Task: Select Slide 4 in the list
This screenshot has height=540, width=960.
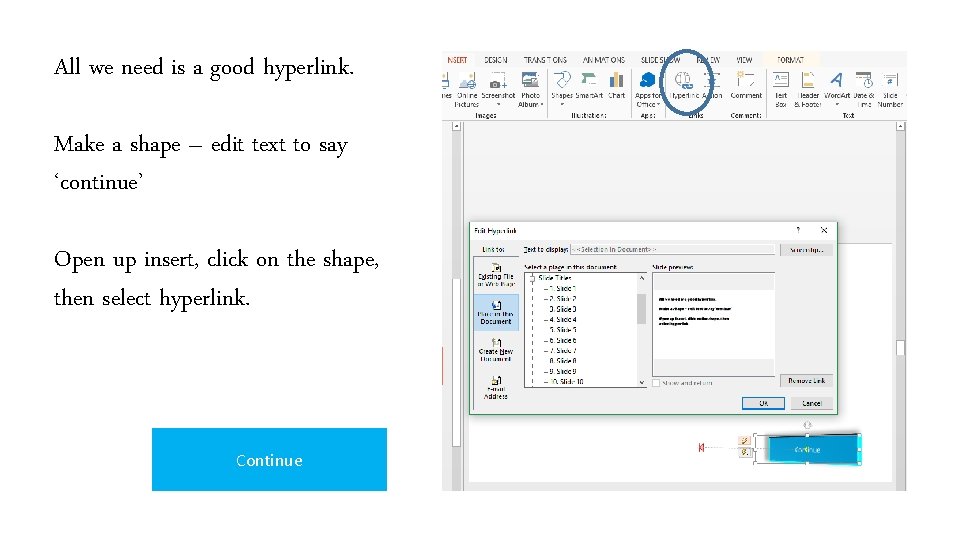Action: click(563, 320)
